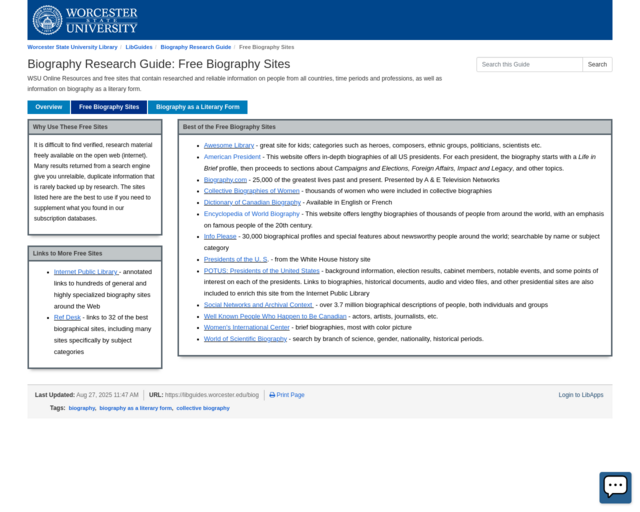The height and width of the screenshot is (512, 640).
Task: Go to Worcester State University Library breadcrumb
Action: [72, 47]
